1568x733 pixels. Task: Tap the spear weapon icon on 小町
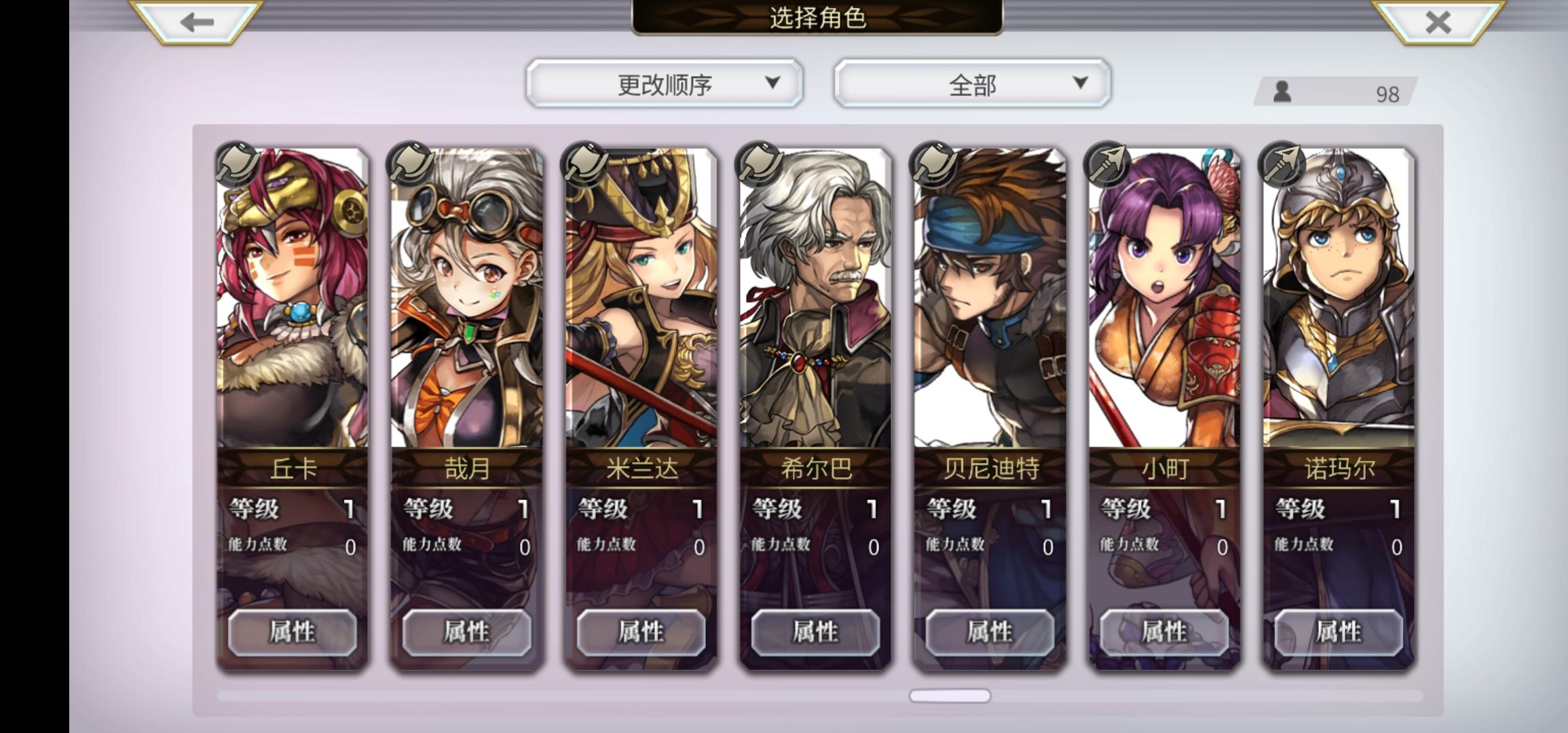tap(1109, 165)
